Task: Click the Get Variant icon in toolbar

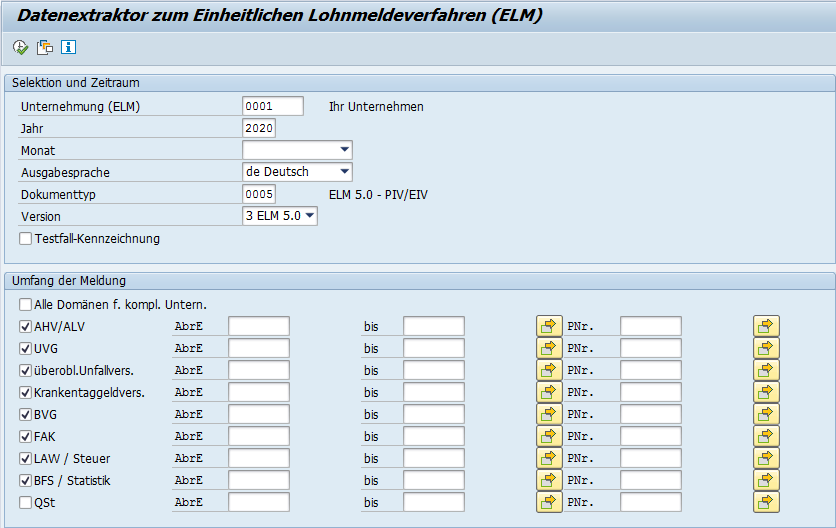Action: coord(45,47)
